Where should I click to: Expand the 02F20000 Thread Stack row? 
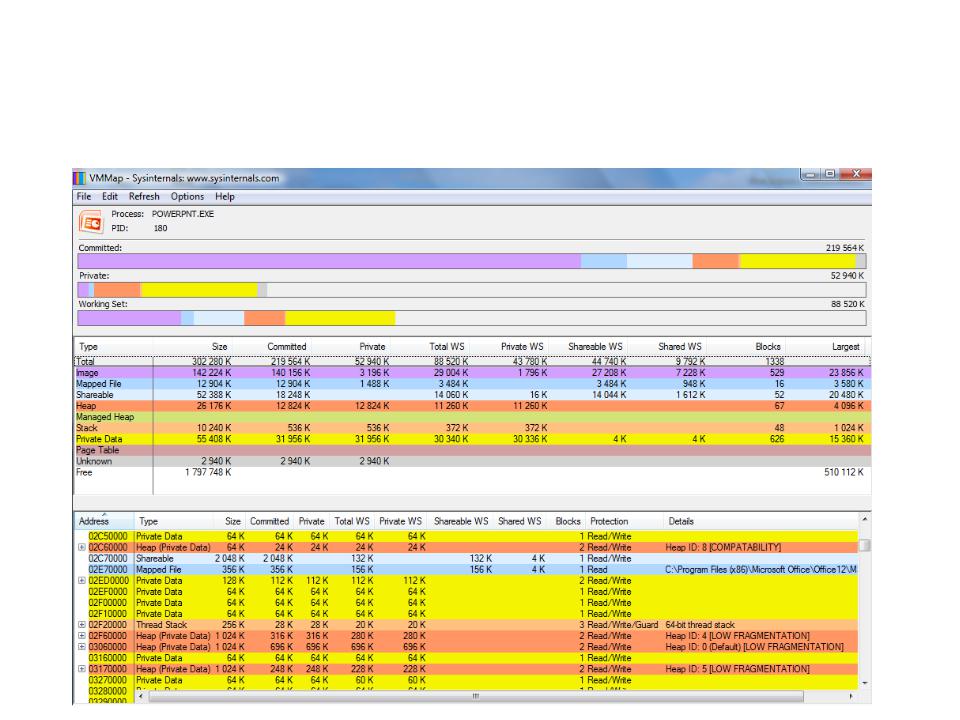tap(81, 624)
